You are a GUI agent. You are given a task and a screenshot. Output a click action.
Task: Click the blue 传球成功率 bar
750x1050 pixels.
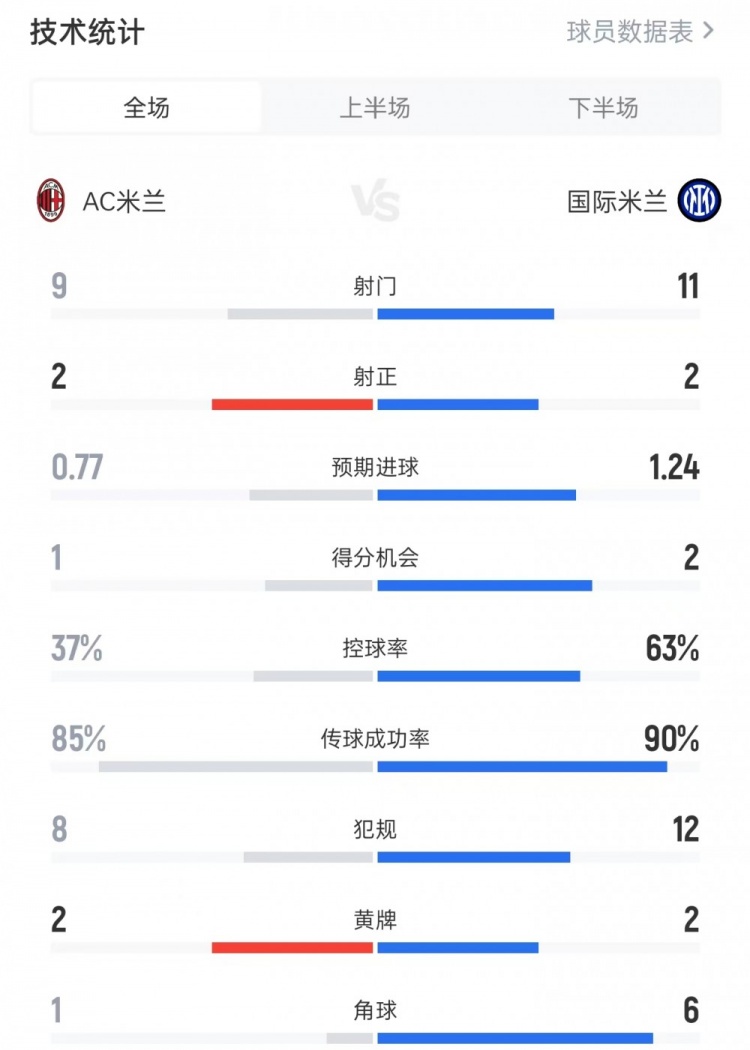(522, 766)
